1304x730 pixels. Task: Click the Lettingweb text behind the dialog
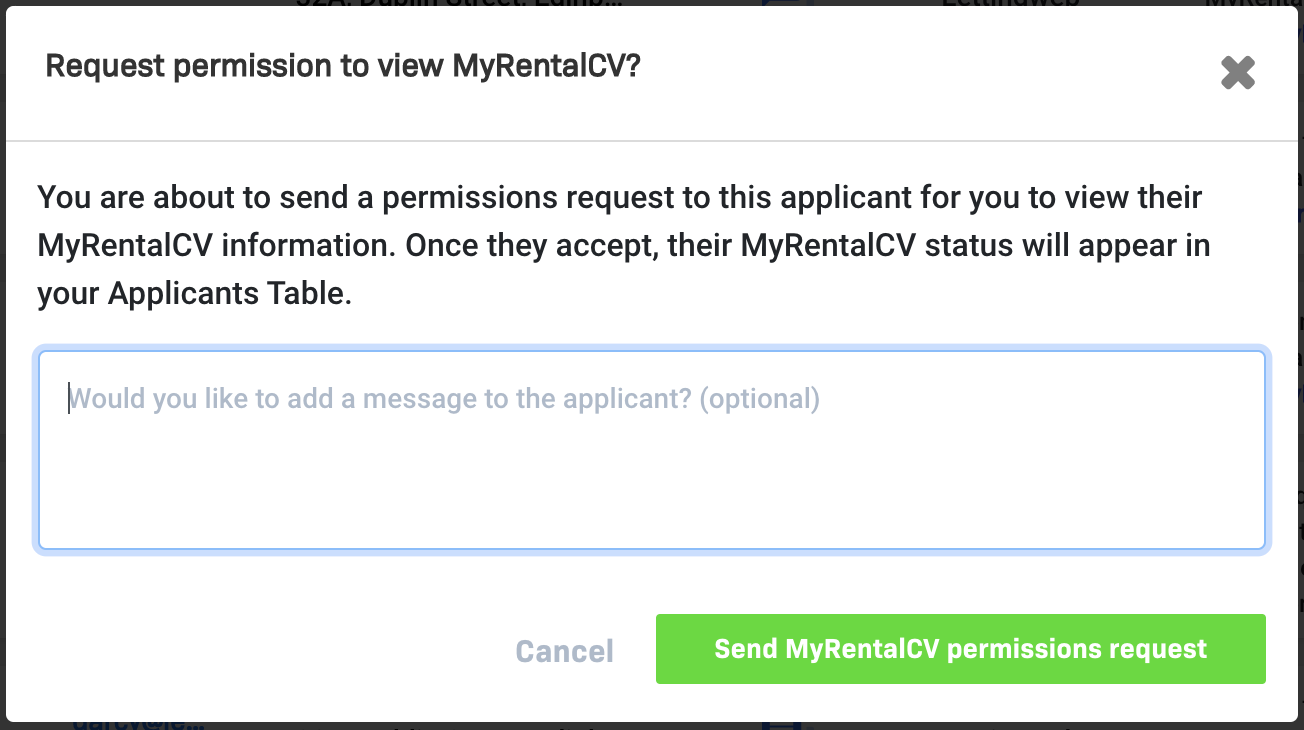pos(1010,4)
